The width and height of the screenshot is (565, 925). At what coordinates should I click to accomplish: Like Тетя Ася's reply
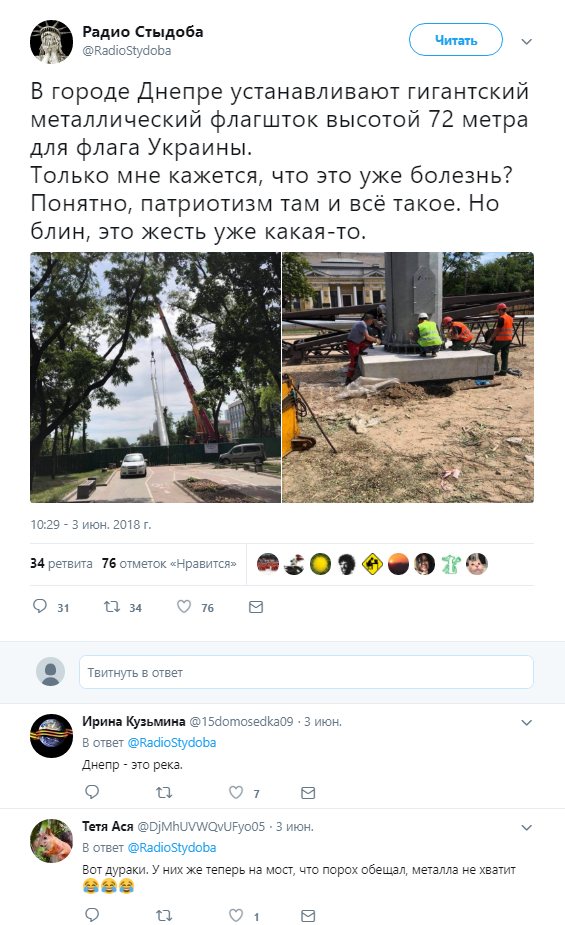tap(236, 916)
